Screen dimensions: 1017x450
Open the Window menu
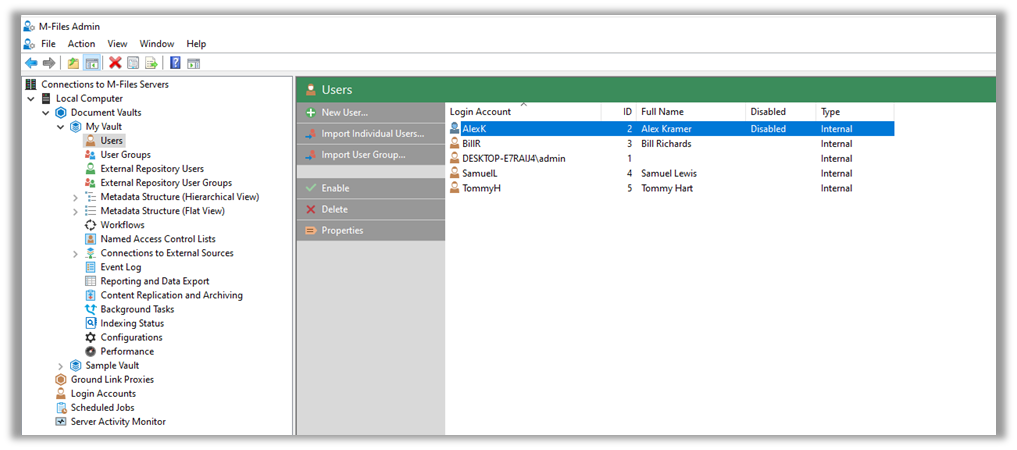pyautogui.click(x=157, y=44)
